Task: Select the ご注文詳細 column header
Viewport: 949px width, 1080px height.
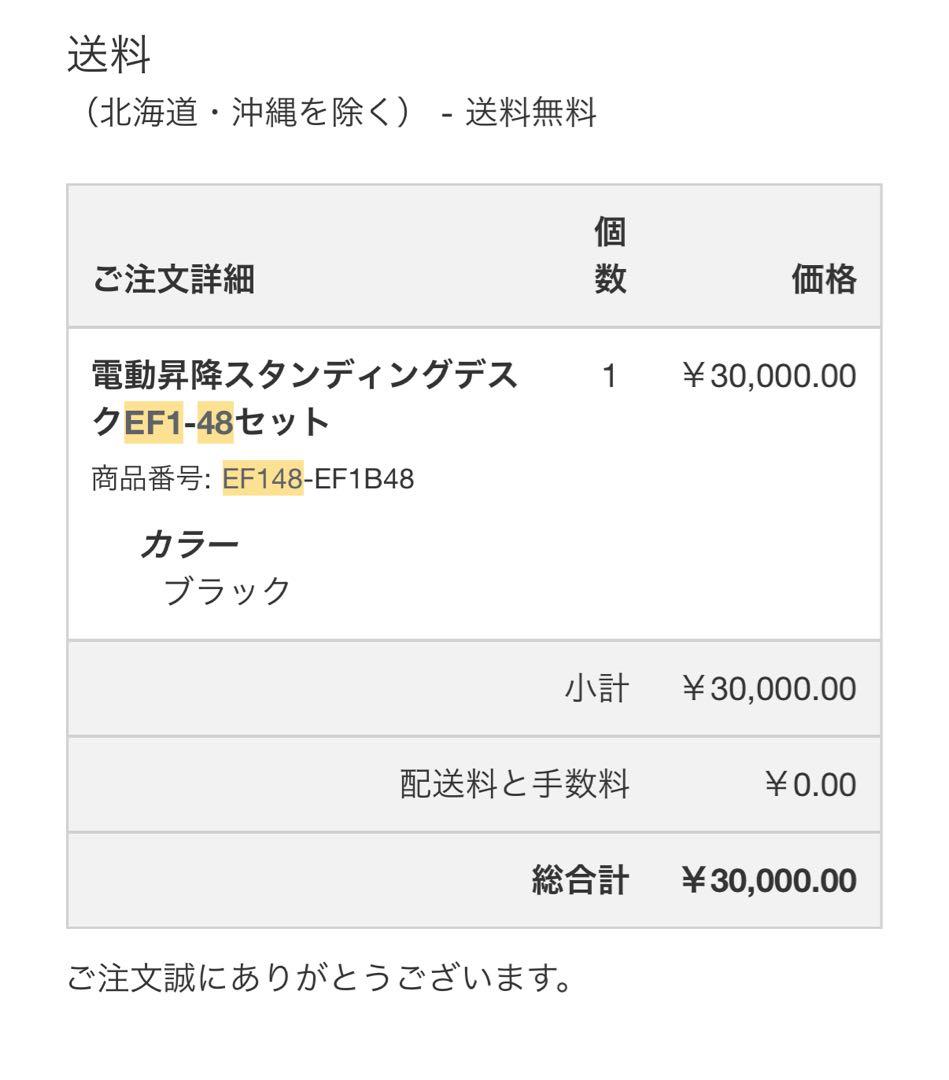Action: pos(174,282)
